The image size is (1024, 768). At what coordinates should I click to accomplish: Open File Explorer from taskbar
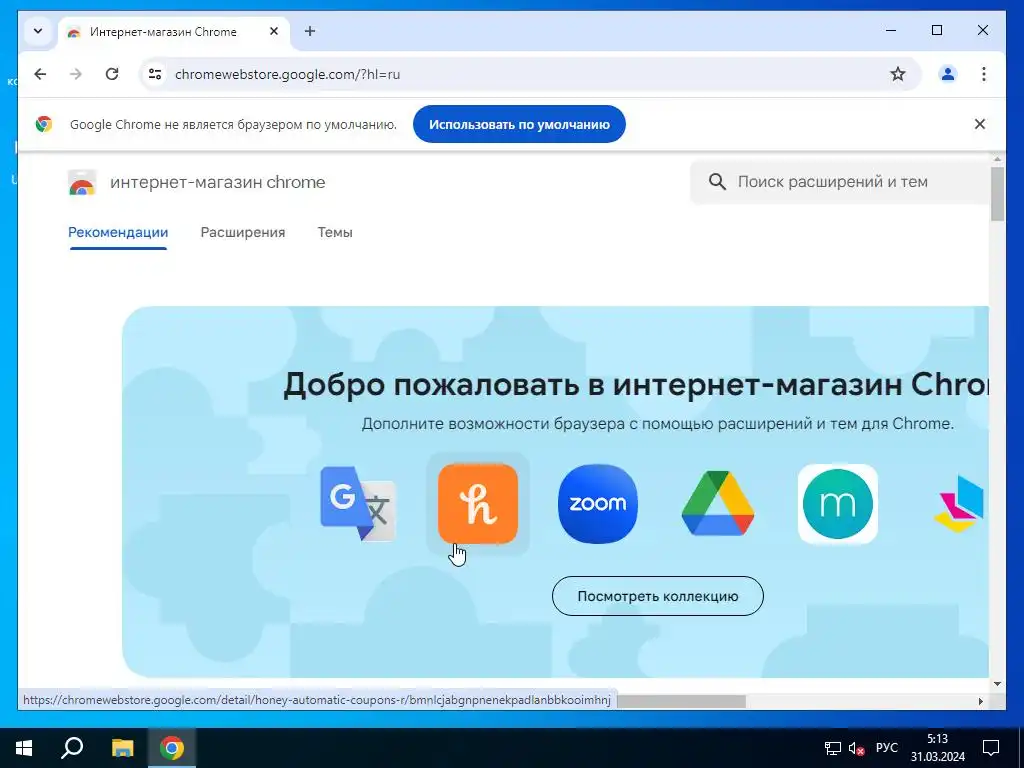tap(122, 748)
